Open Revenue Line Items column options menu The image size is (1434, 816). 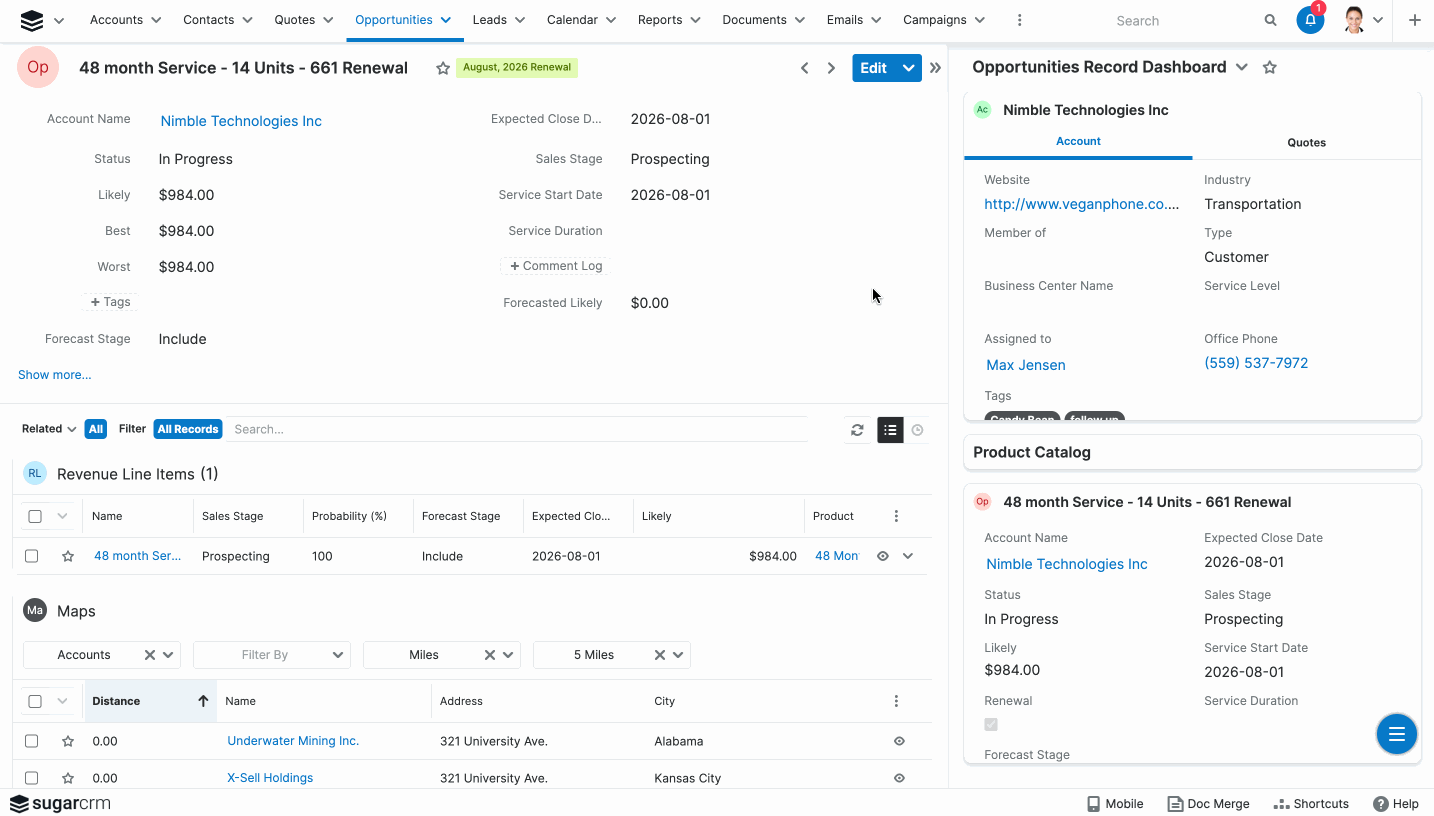point(896,516)
